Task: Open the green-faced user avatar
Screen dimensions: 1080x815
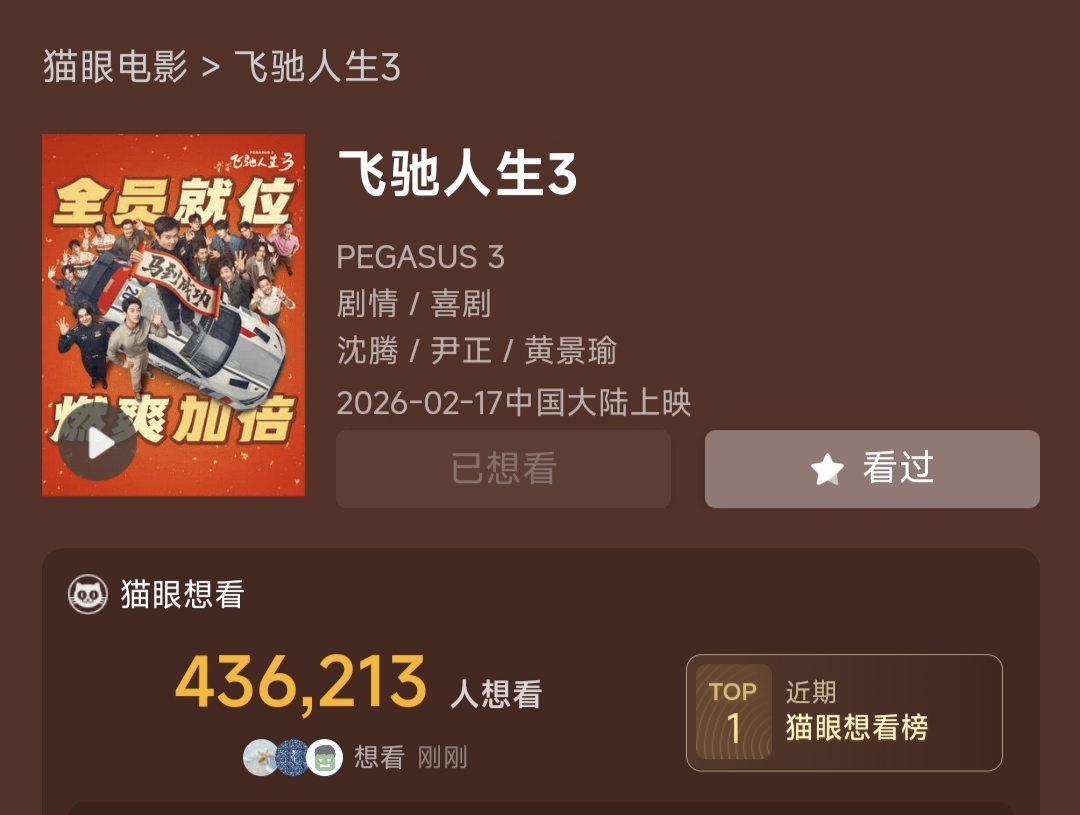Action: pos(324,757)
